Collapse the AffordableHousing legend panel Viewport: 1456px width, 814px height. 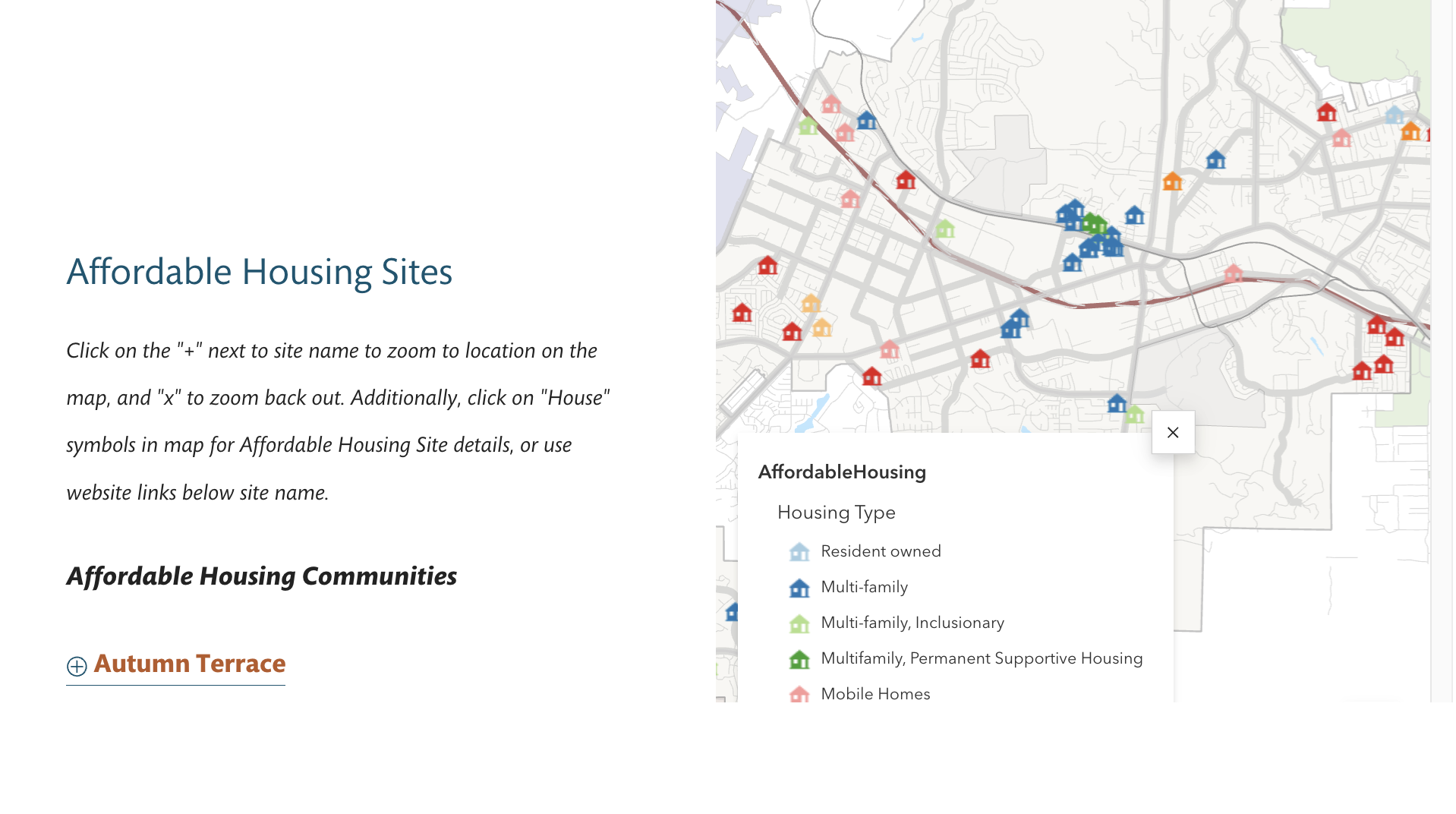[x=1173, y=432]
